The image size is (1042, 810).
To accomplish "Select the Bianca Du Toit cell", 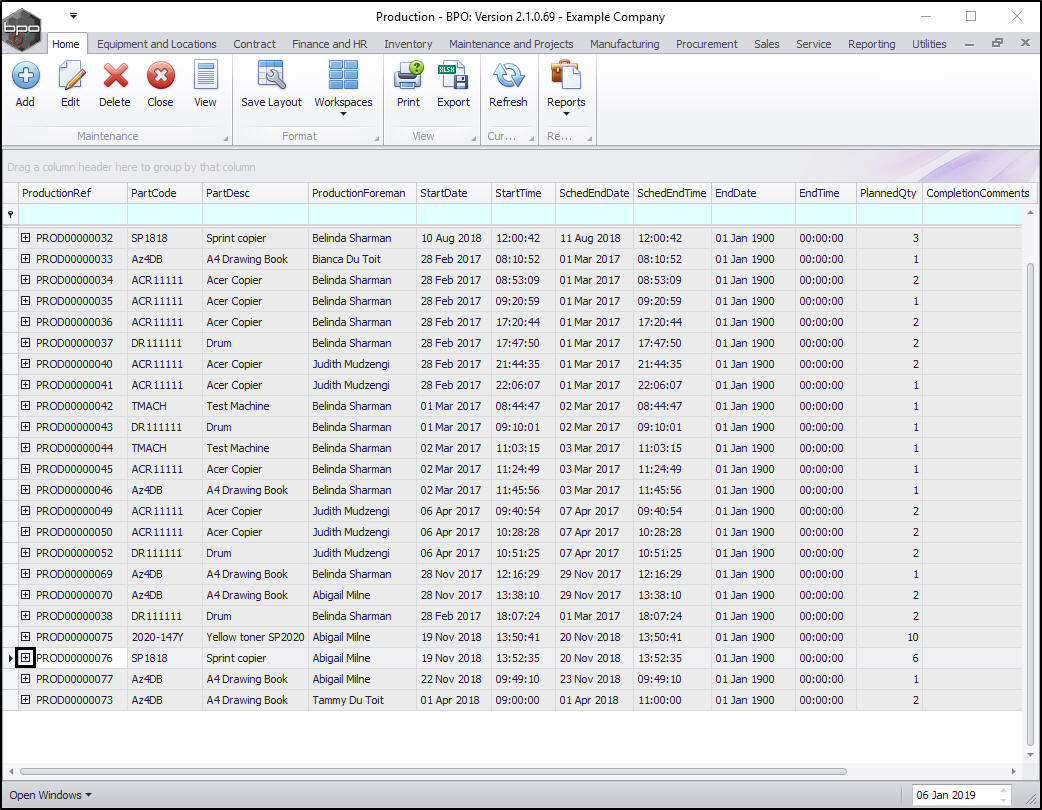I will point(362,258).
